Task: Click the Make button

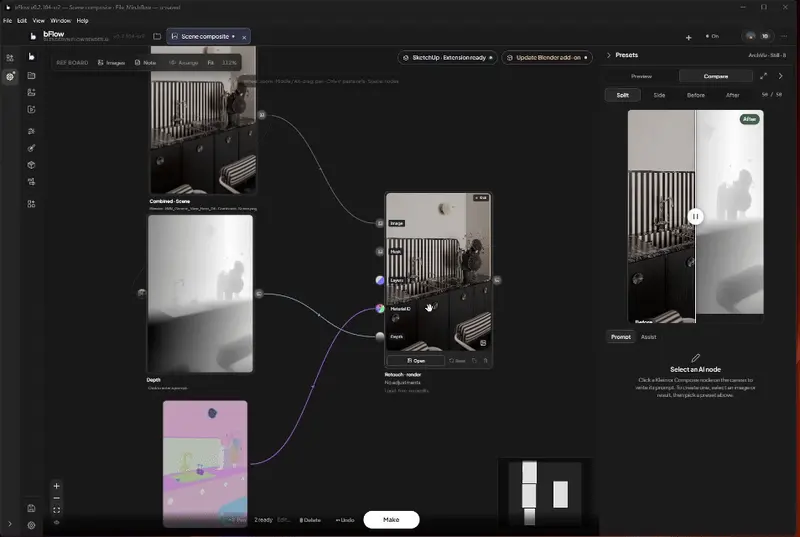Action: click(x=391, y=520)
